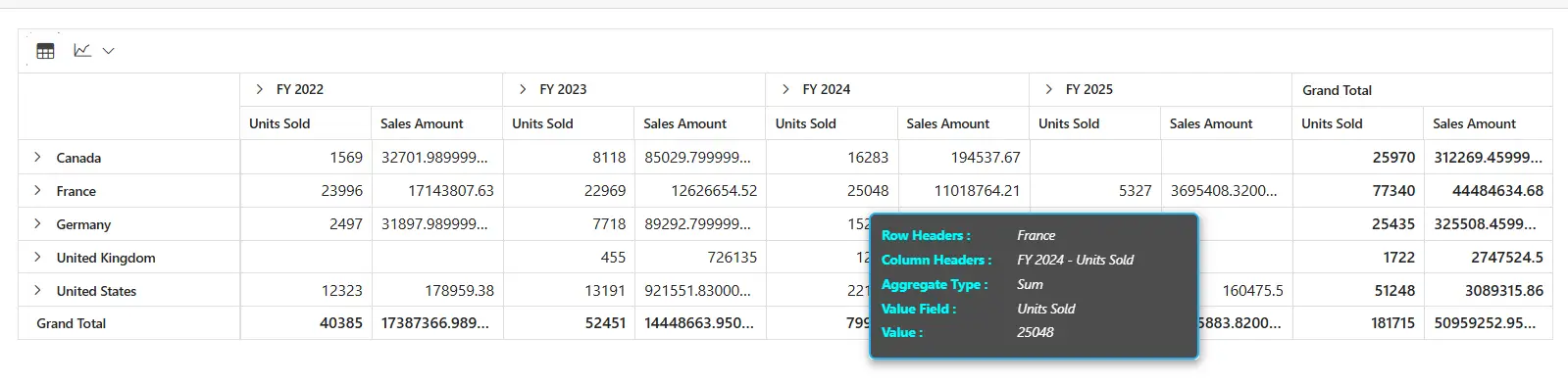This screenshot has height=385, width=1568.
Task: Select France FY 2022 units cell 23996
Action: 306,190
